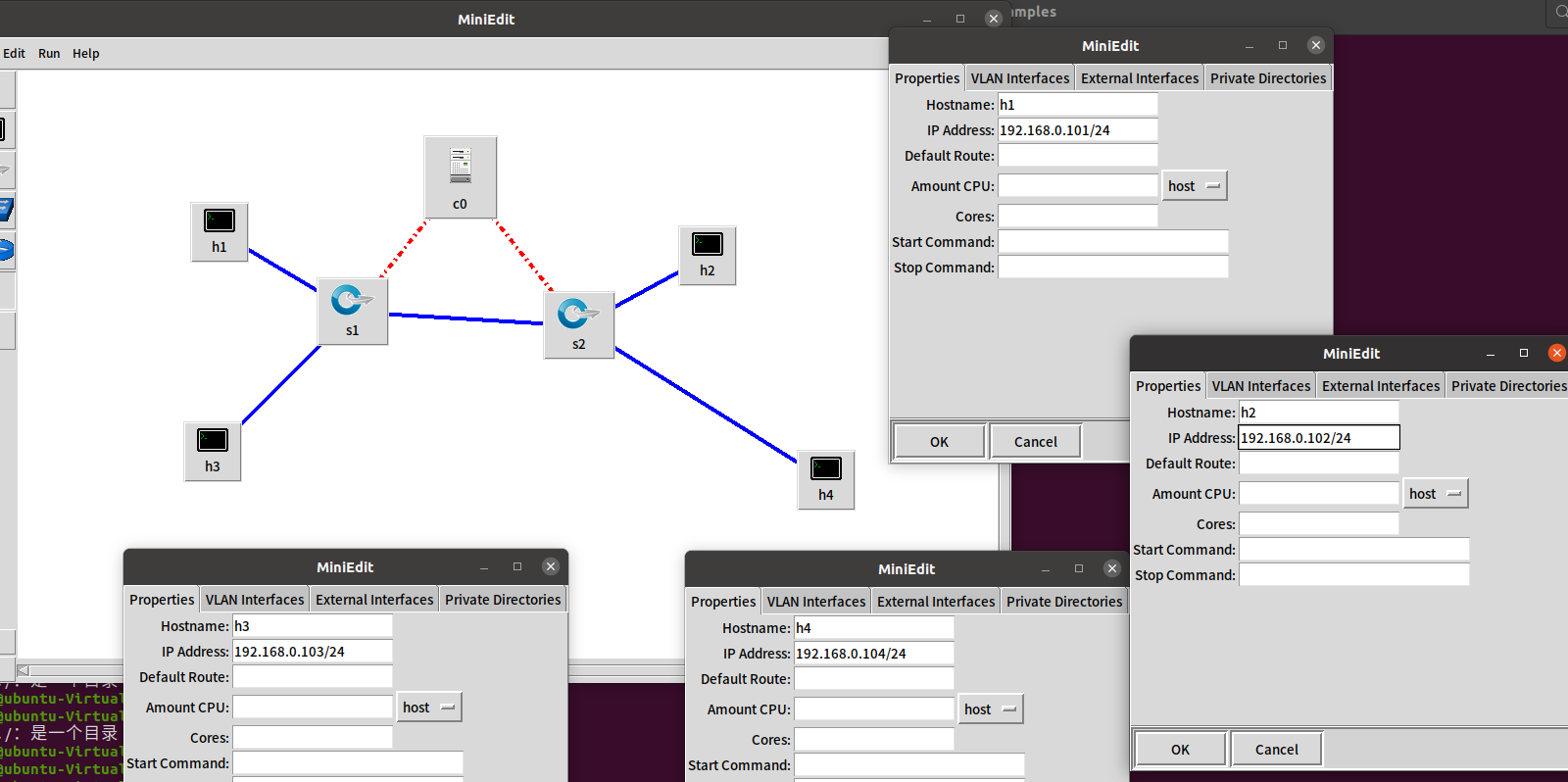
Task: Open External Interfaces tab in h4 dialog
Action: 936,602
